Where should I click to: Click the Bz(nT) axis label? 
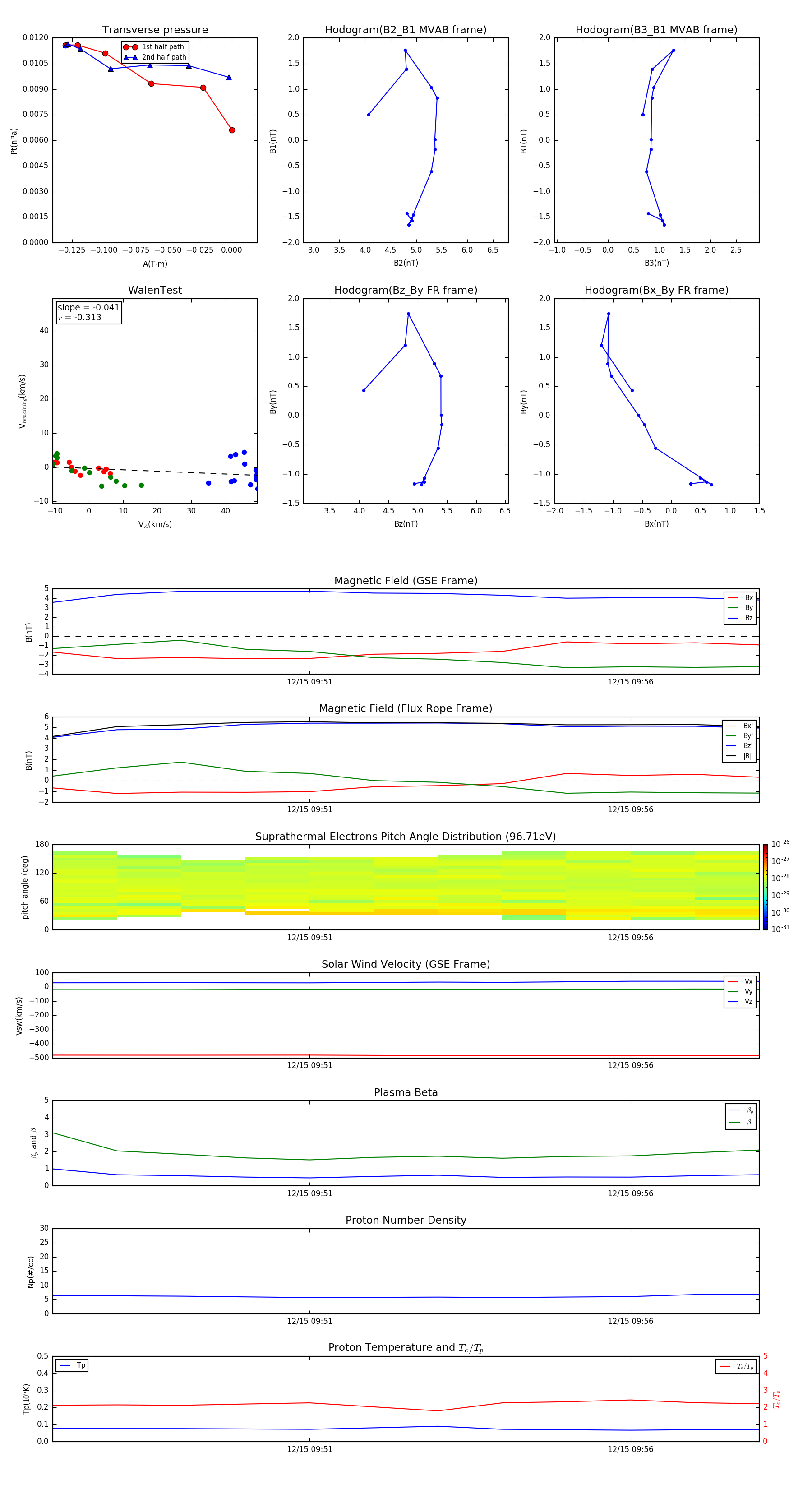406,524
